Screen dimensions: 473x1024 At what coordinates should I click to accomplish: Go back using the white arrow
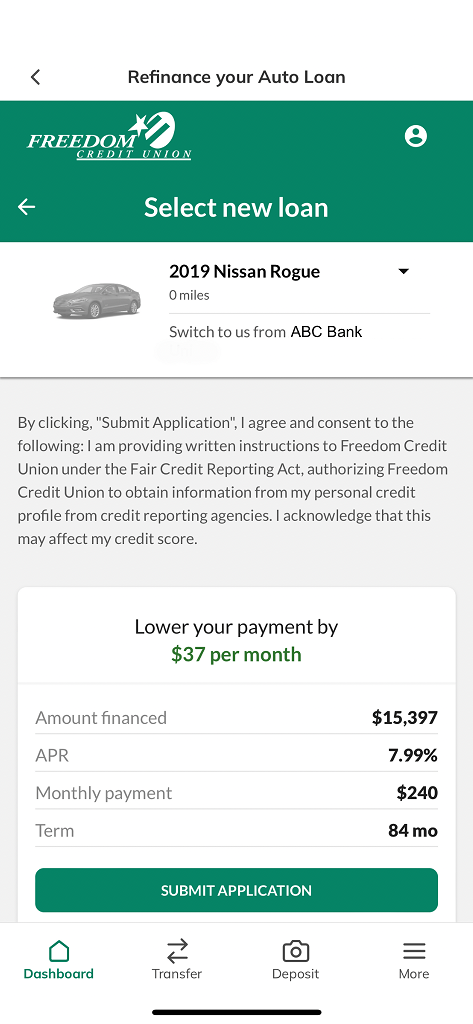[27, 207]
